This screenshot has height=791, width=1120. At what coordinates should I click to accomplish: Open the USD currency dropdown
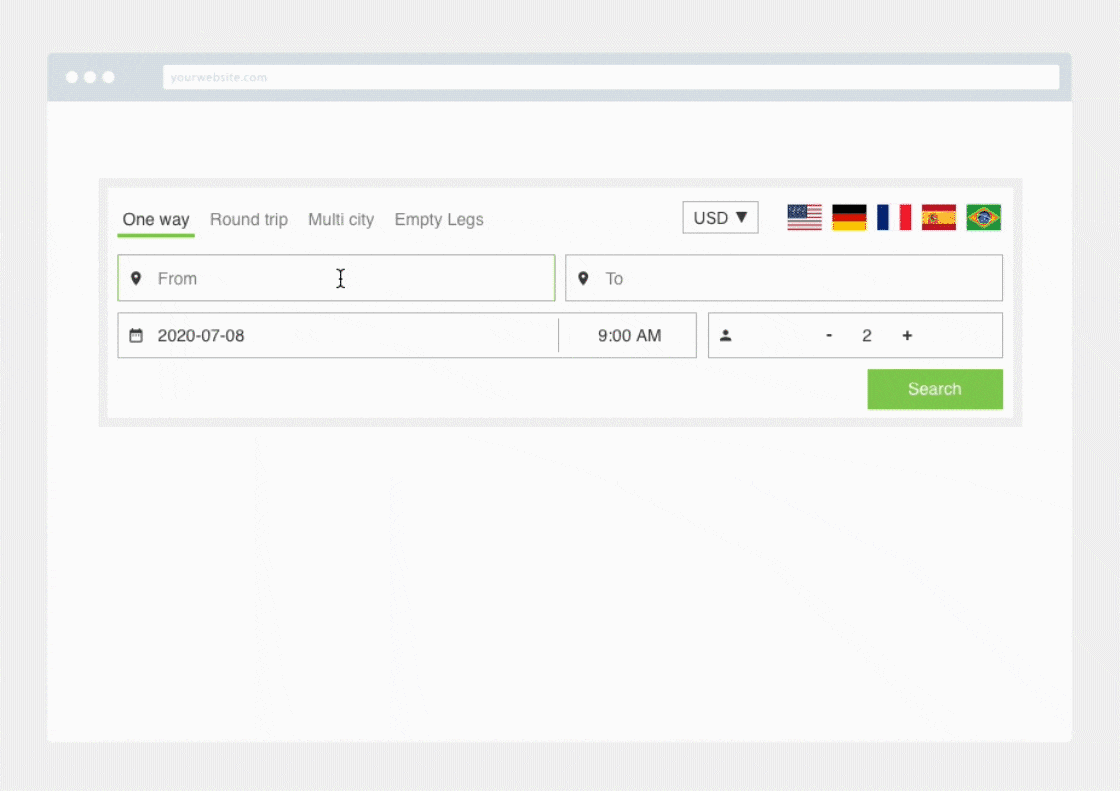[x=720, y=218]
